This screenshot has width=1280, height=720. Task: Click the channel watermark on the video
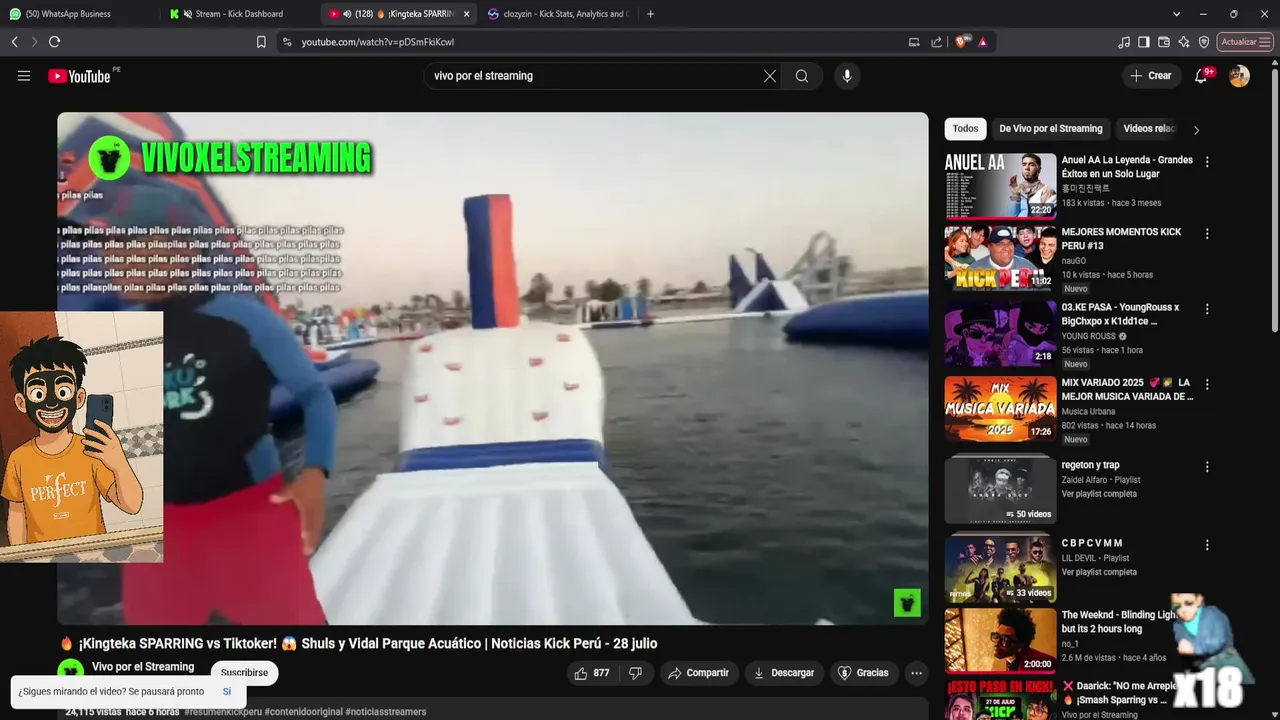click(907, 603)
